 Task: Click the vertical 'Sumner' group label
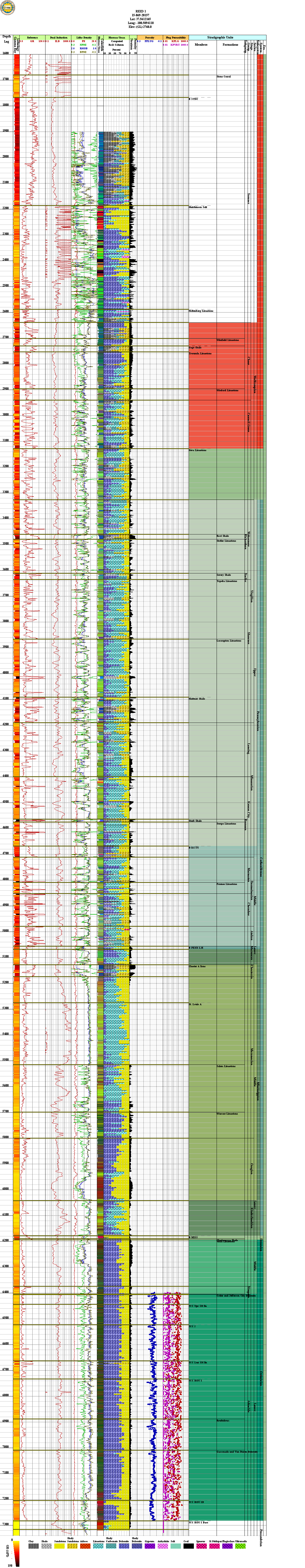[249, 198]
